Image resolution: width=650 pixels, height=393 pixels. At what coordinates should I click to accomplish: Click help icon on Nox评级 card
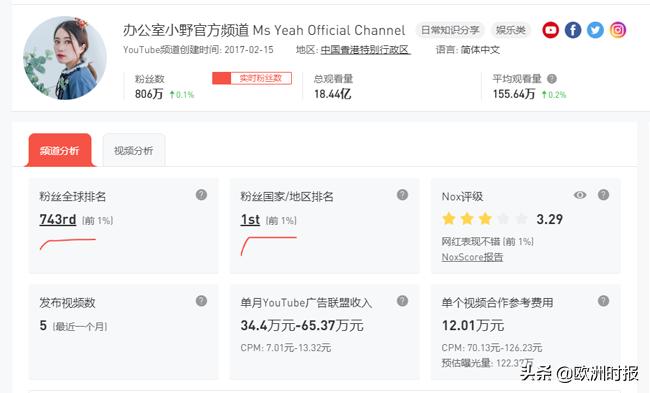[x=604, y=195]
